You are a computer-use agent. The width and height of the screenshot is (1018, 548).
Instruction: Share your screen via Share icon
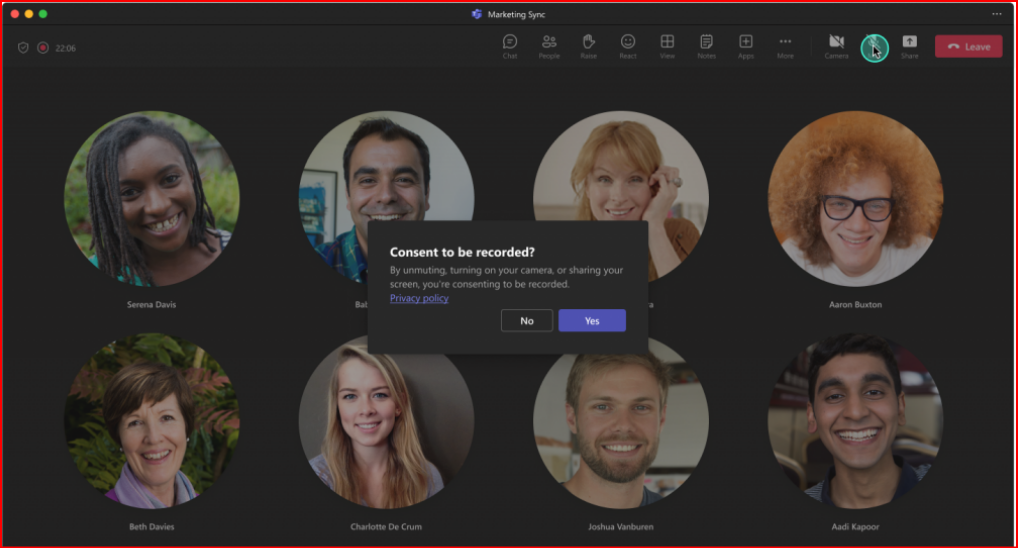pyautogui.click(x=909, y=45)
